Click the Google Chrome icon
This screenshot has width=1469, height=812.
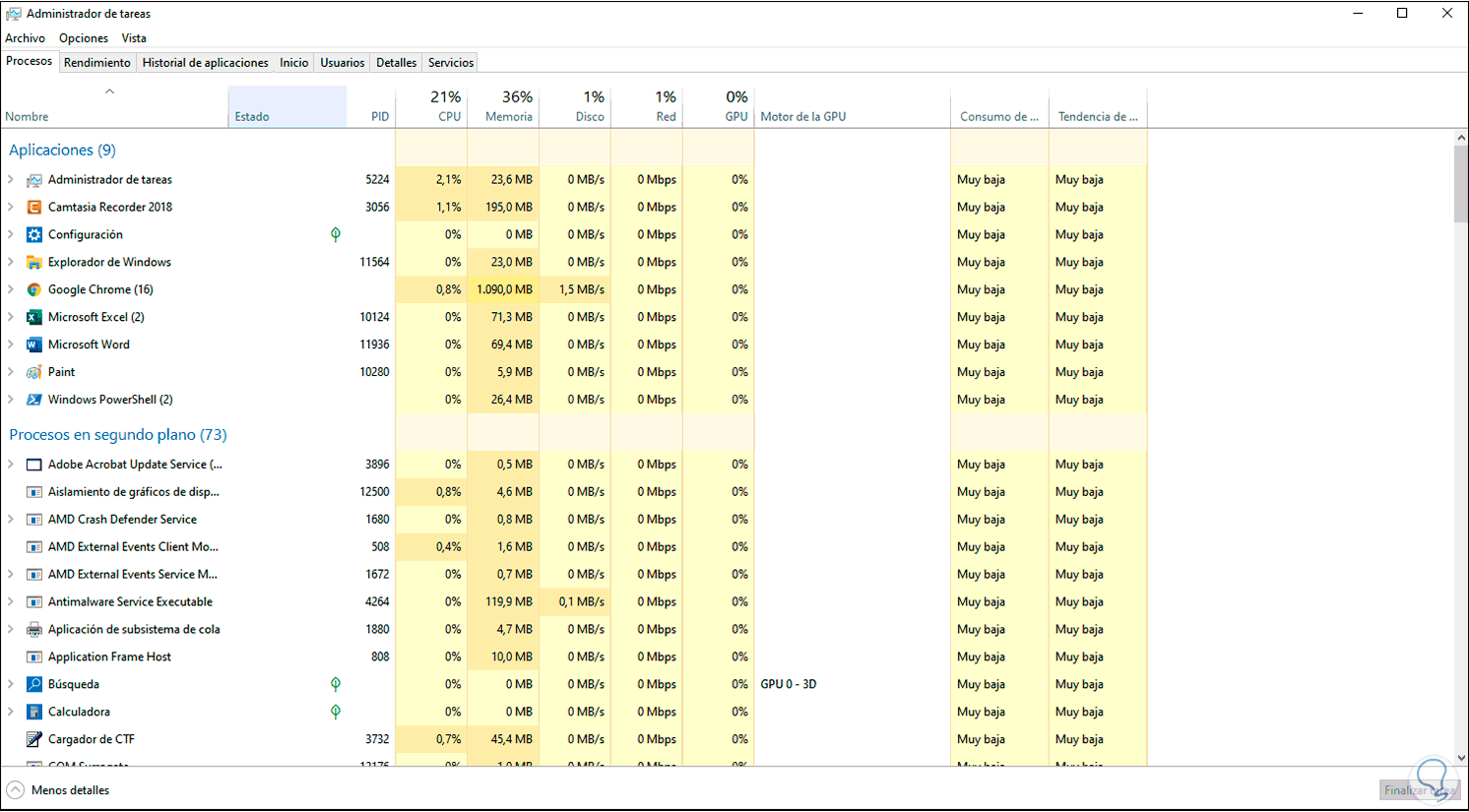coord(34,290)
